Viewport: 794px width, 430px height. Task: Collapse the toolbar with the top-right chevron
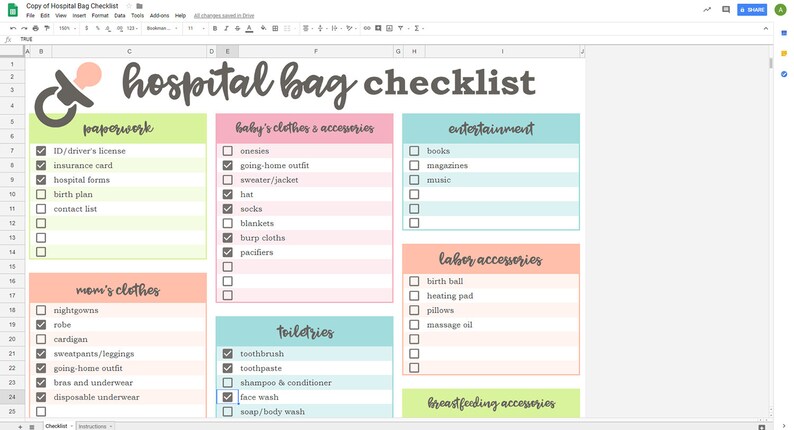coord(766,28)
